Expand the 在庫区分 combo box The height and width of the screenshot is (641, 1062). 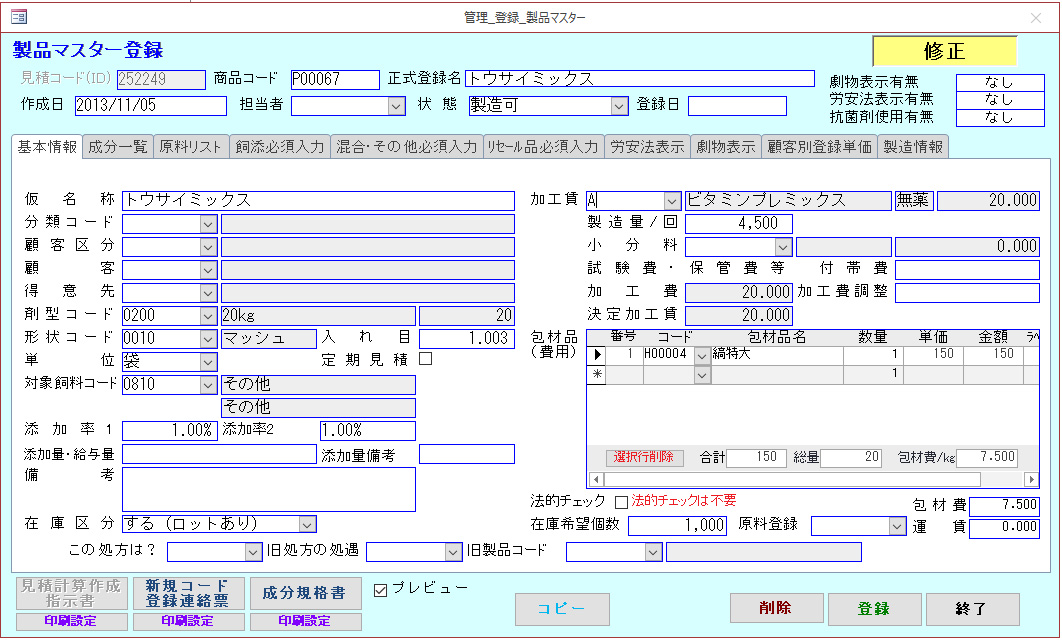307,524
